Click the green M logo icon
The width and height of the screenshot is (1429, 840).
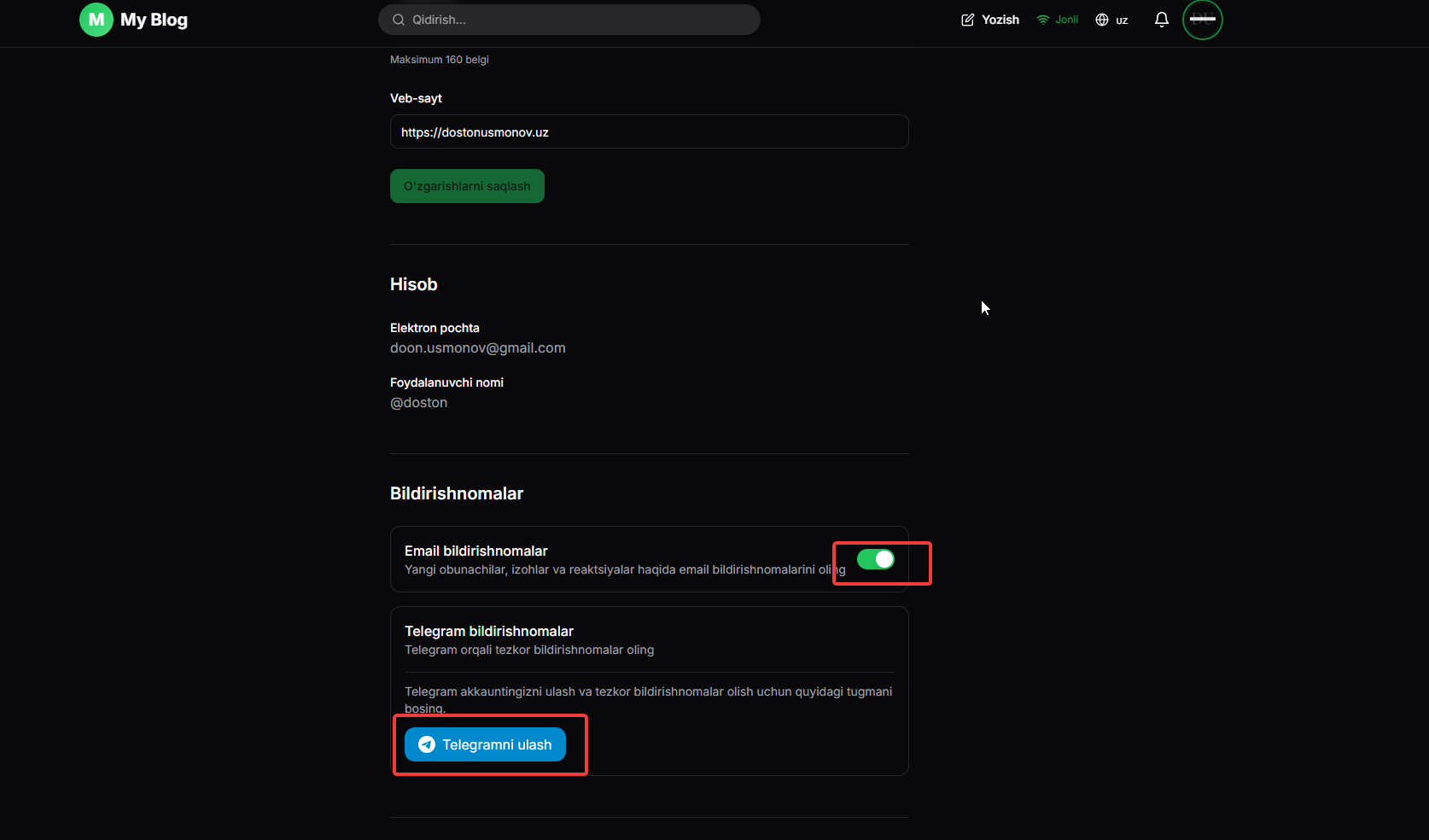[96, 20]
